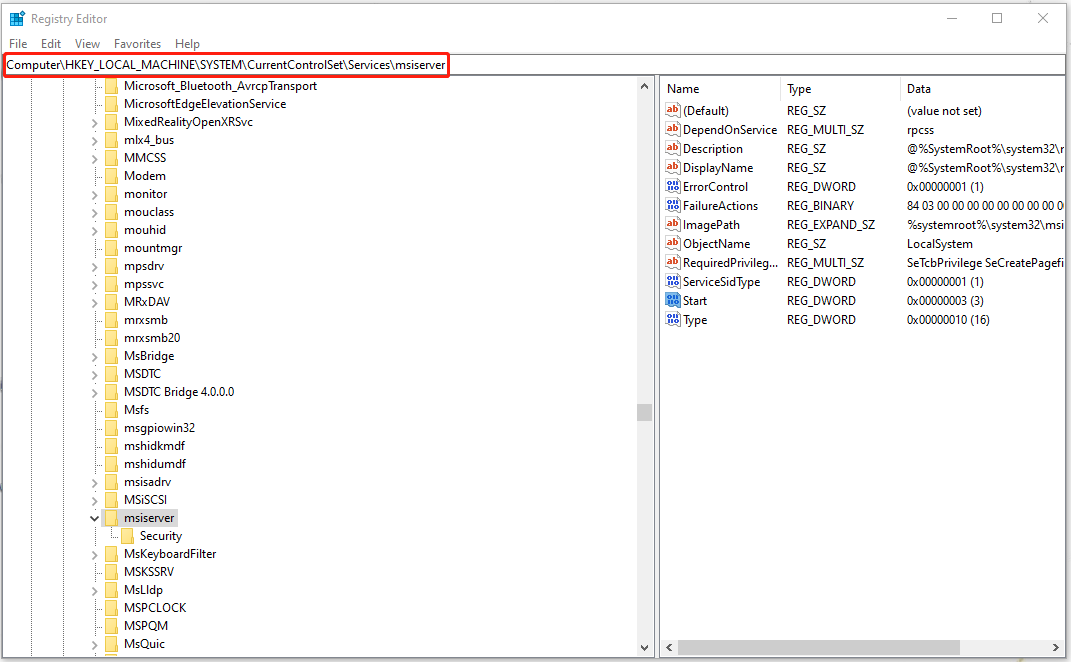Open the File menu
1071x662 pixels.
18,44
